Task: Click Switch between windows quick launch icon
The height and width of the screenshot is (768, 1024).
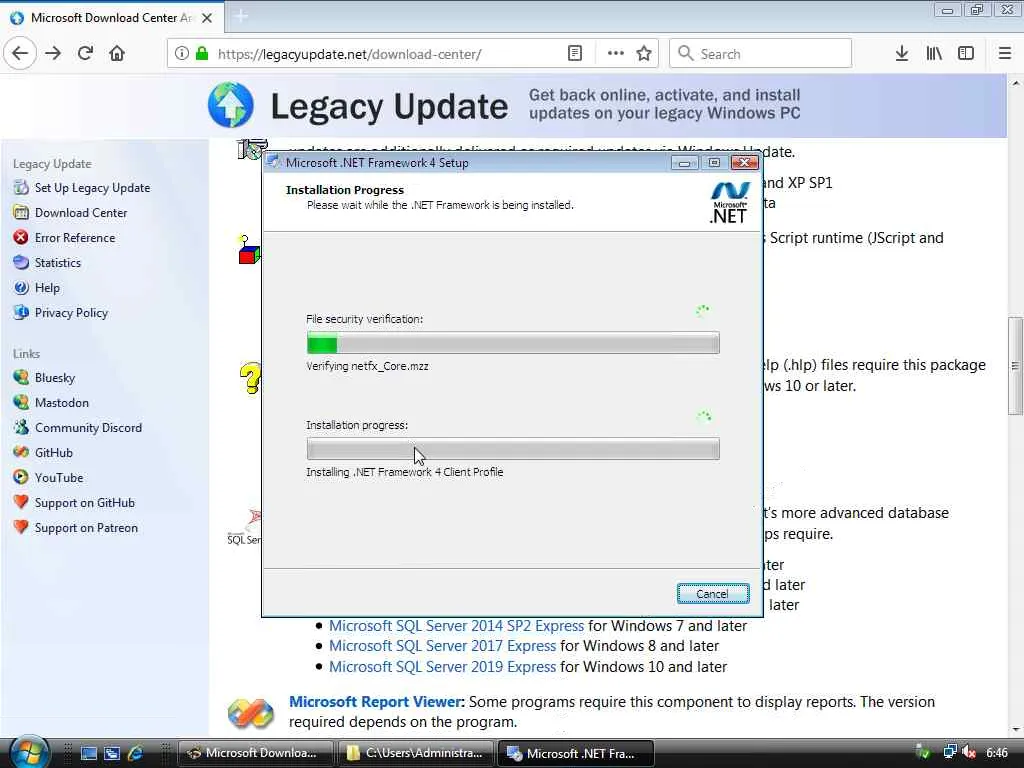Action: pos(112,753)
